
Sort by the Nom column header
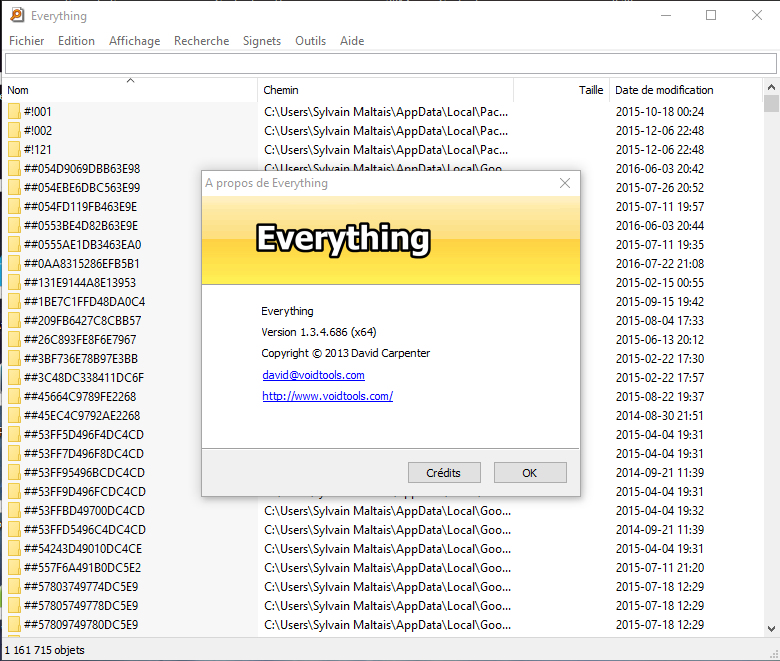(130, 90)
